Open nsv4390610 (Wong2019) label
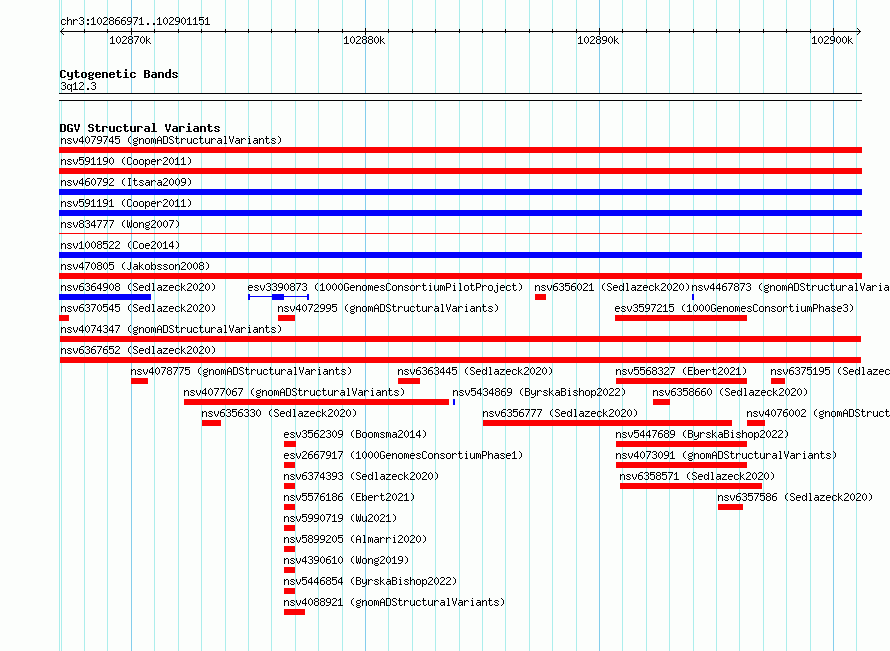890x651 pixels. (346, 560)
